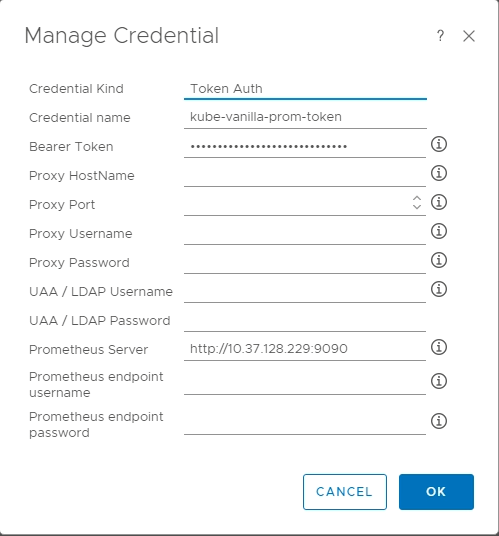Screen dimensions: 499x536
Task: Show info for Prometheus endpoint username
Action: coord(439,381)
